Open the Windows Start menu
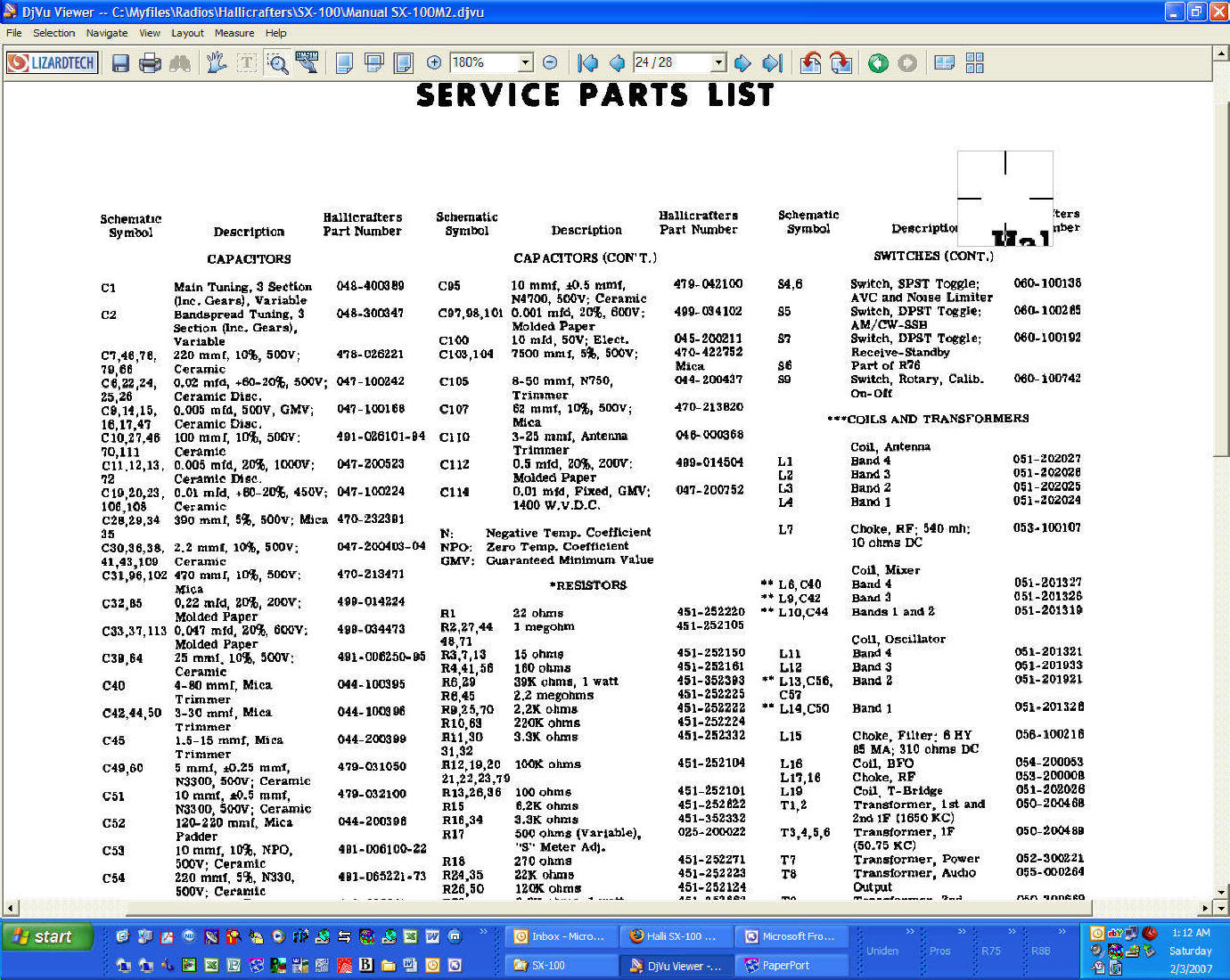Viewport: 1230px width, 980px height. (x=48, y=936)
